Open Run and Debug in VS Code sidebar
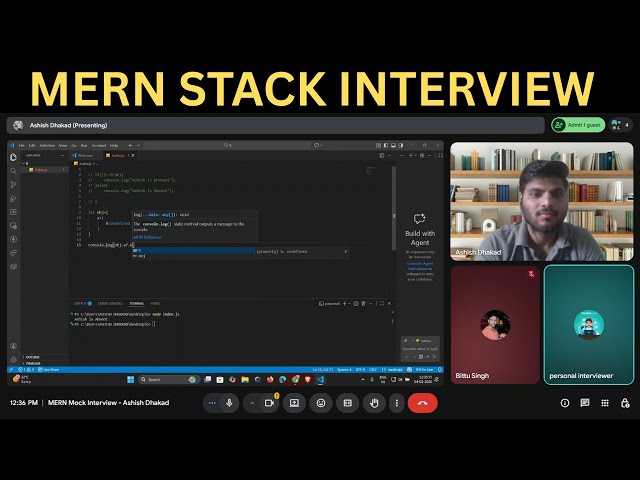The height and width of the screenshot is (480, 640). [x=13, y=198]
